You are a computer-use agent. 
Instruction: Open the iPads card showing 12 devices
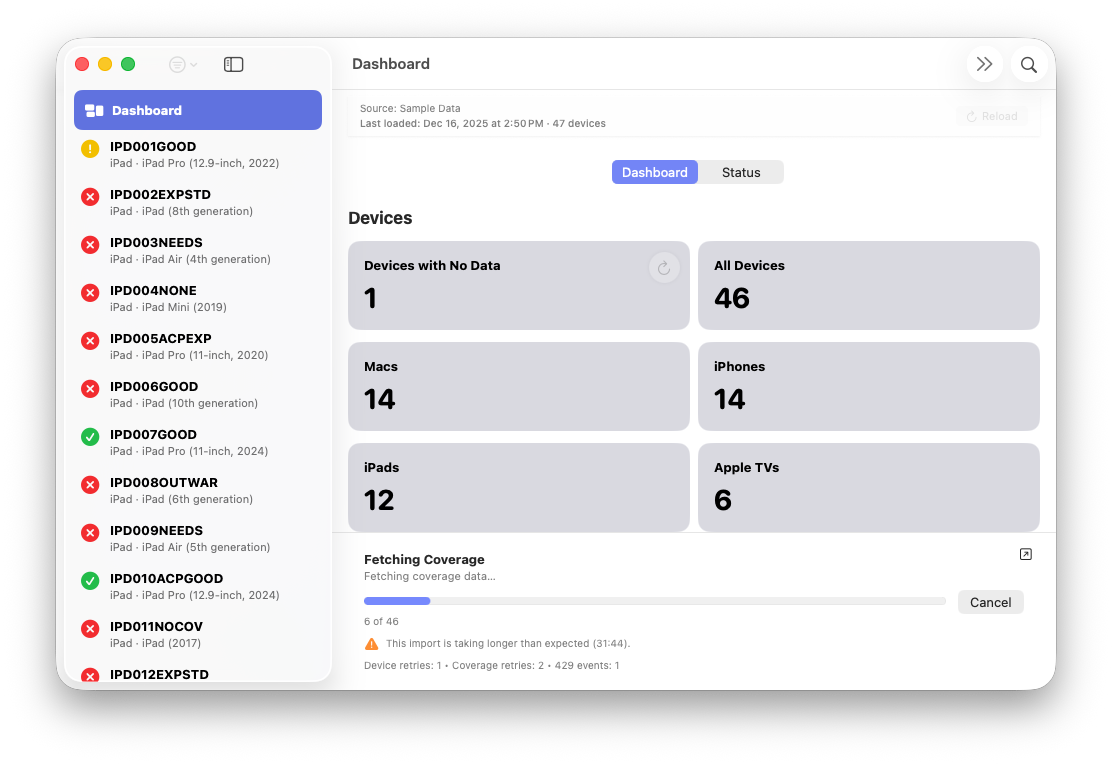(x=518, y=487)
